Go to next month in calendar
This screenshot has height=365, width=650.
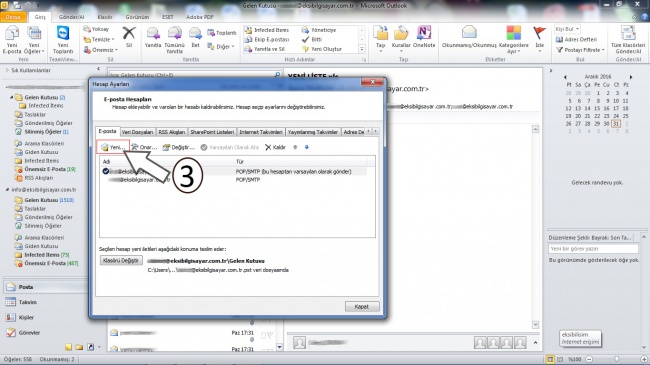tap(631, 77)
